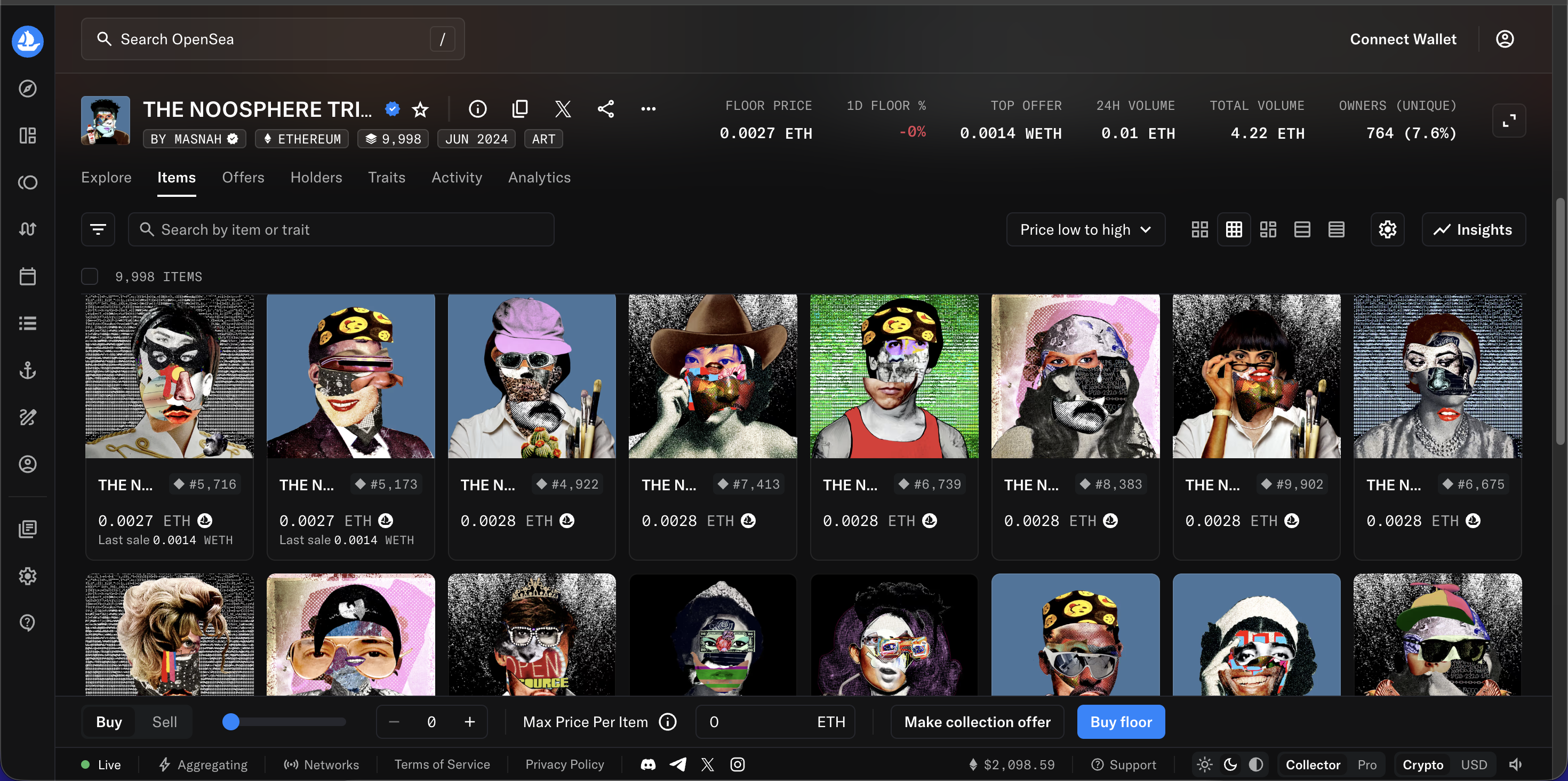Check the select-all items checkbox

point(90,276)
